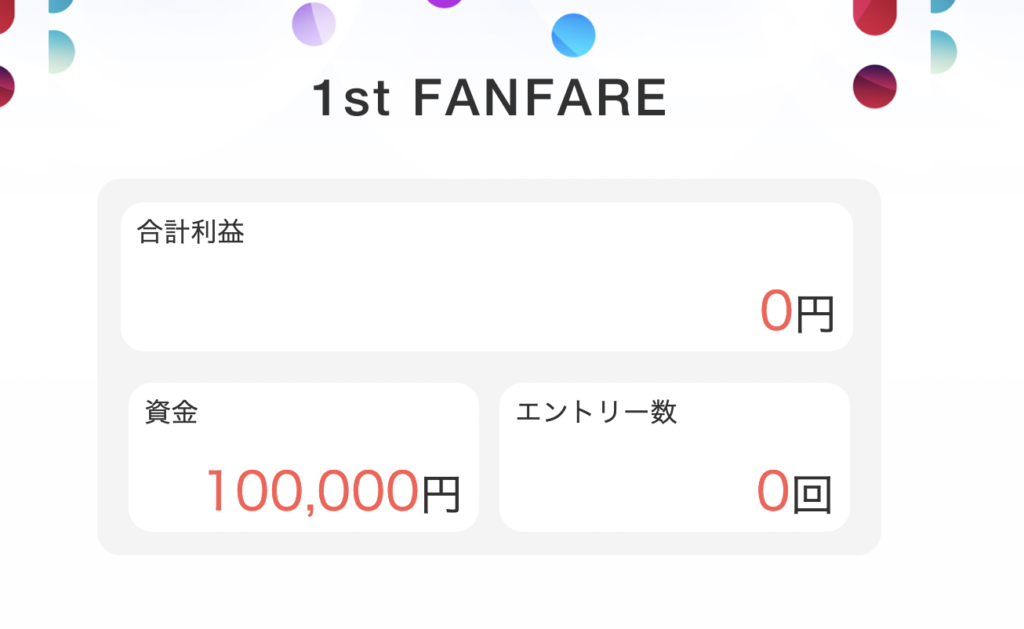Image resolution: width=1024 pixels, height=629 pixels.
Task: Click the violet circle at the top edge
Action: [x=444, y=3]
